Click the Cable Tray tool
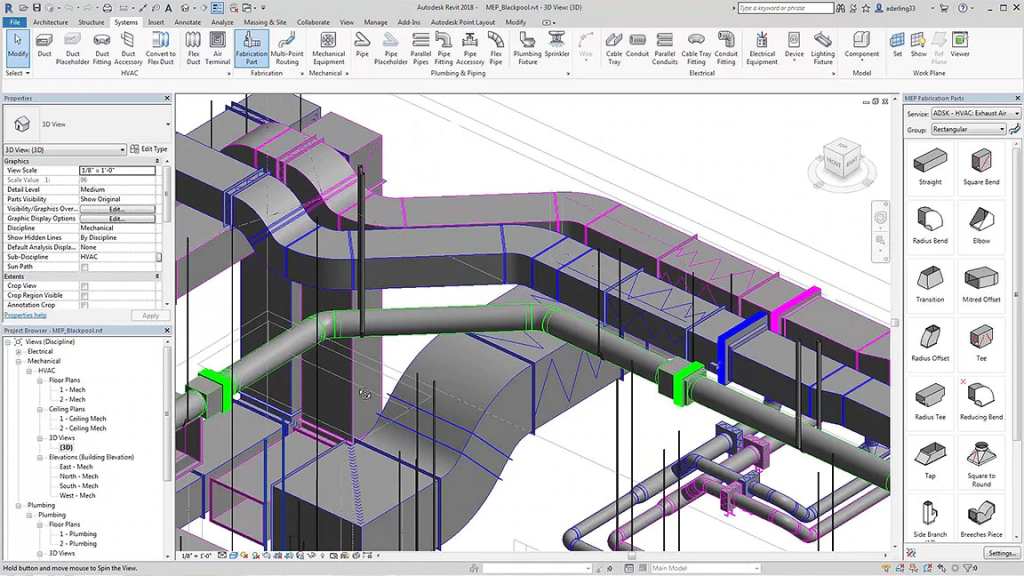This screenshot has width=1024, height=576. click(614, 46)
